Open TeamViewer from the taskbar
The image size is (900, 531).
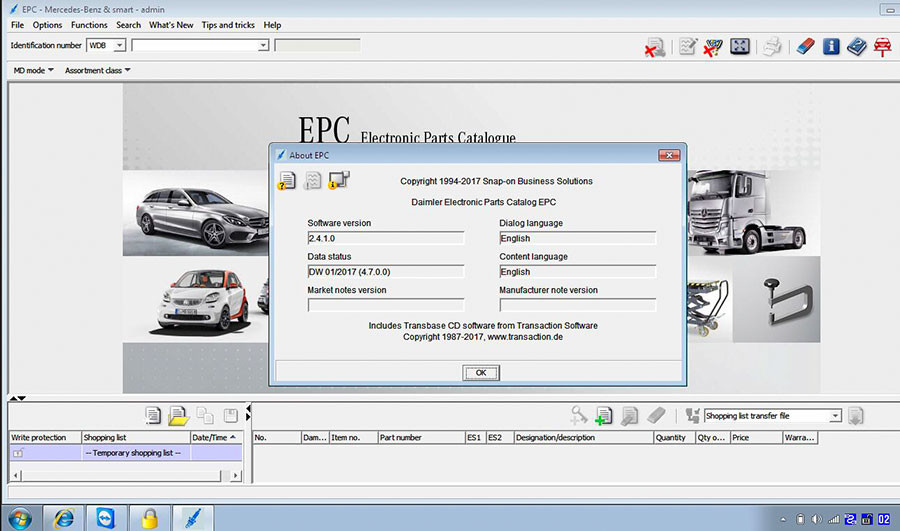pyautogui.click(x=106, y=518)
